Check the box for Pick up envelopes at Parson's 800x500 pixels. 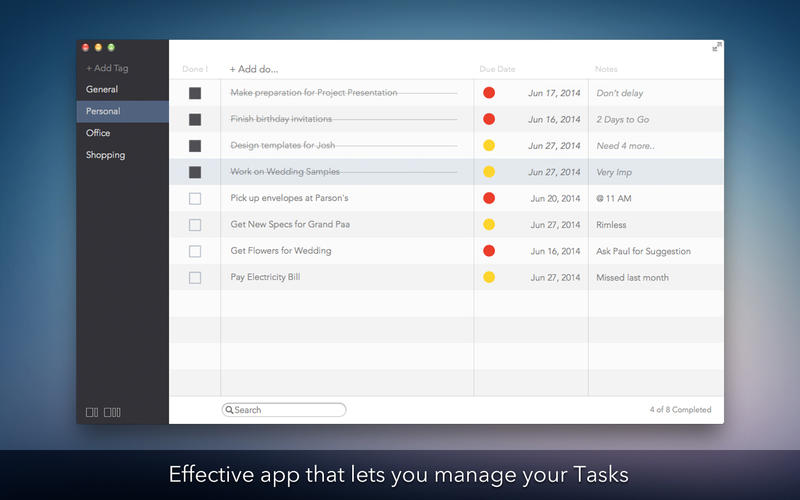click(195, 198)
